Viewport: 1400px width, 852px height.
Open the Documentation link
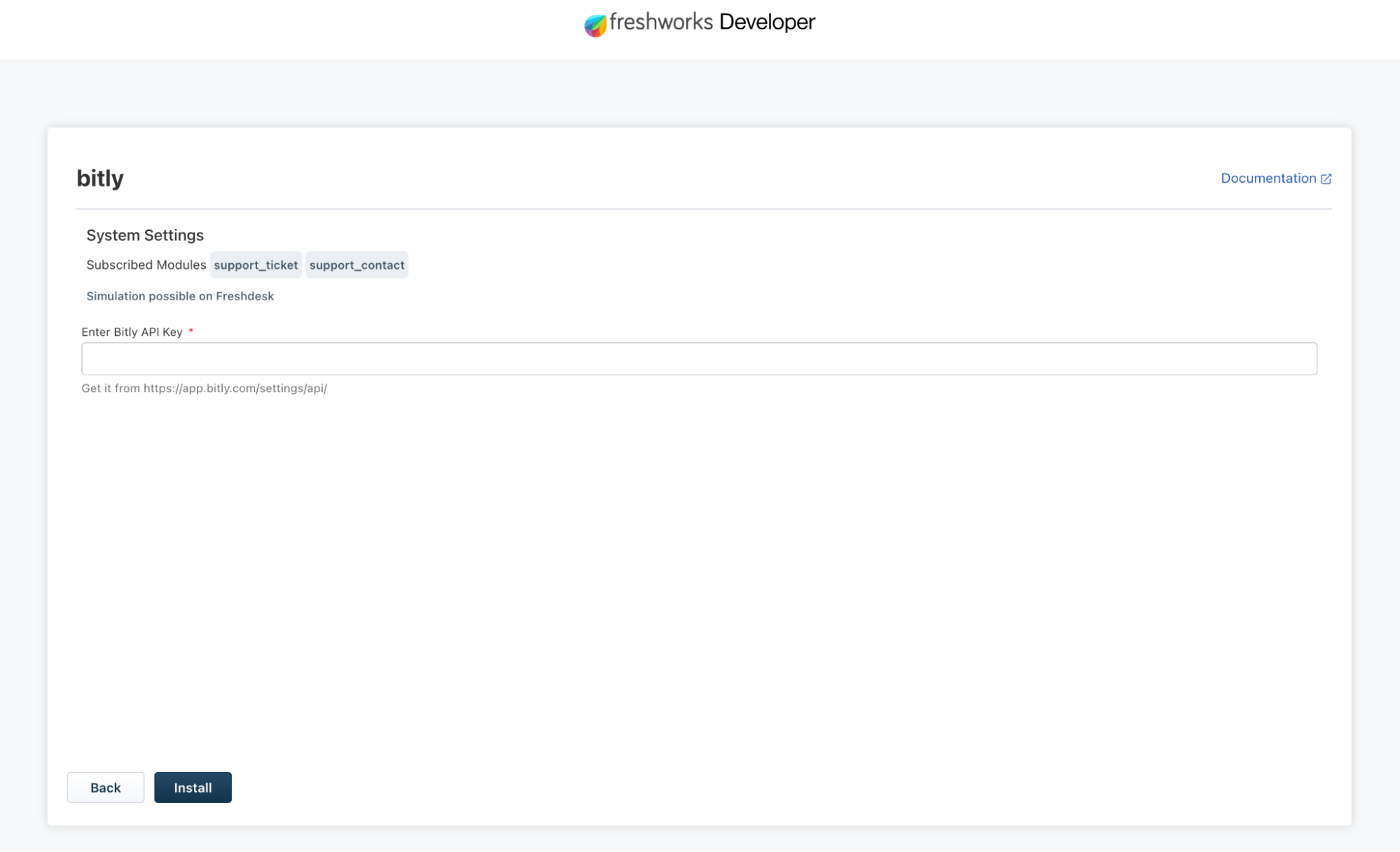click(x=1275, y=179)
